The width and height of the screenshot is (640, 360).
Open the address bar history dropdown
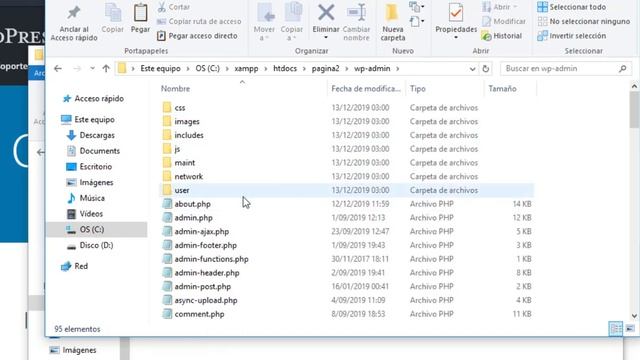coord(472,69)
